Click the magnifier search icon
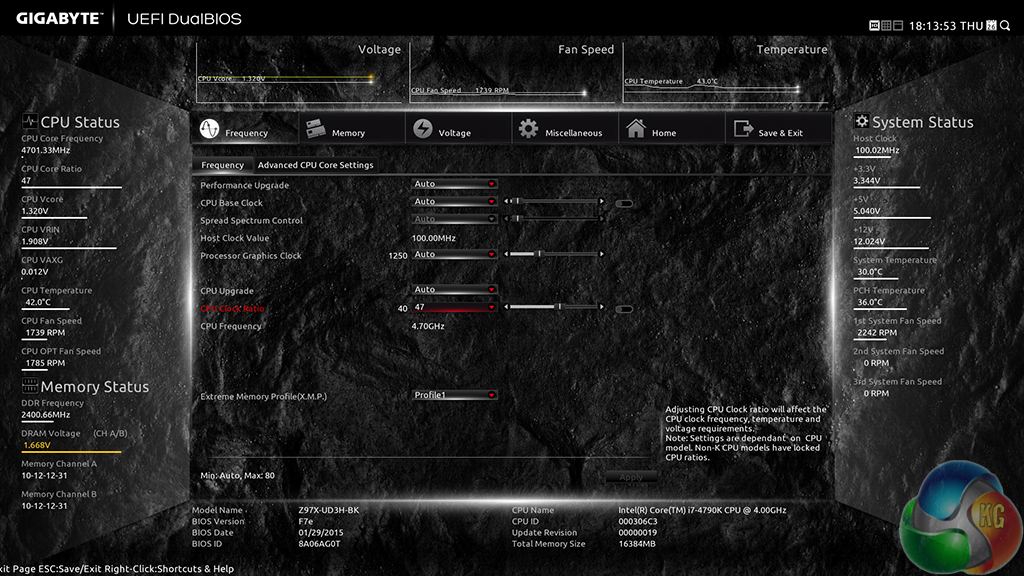The width and height of the screenshot is (1024, 576). click(x=1005, y=25)
